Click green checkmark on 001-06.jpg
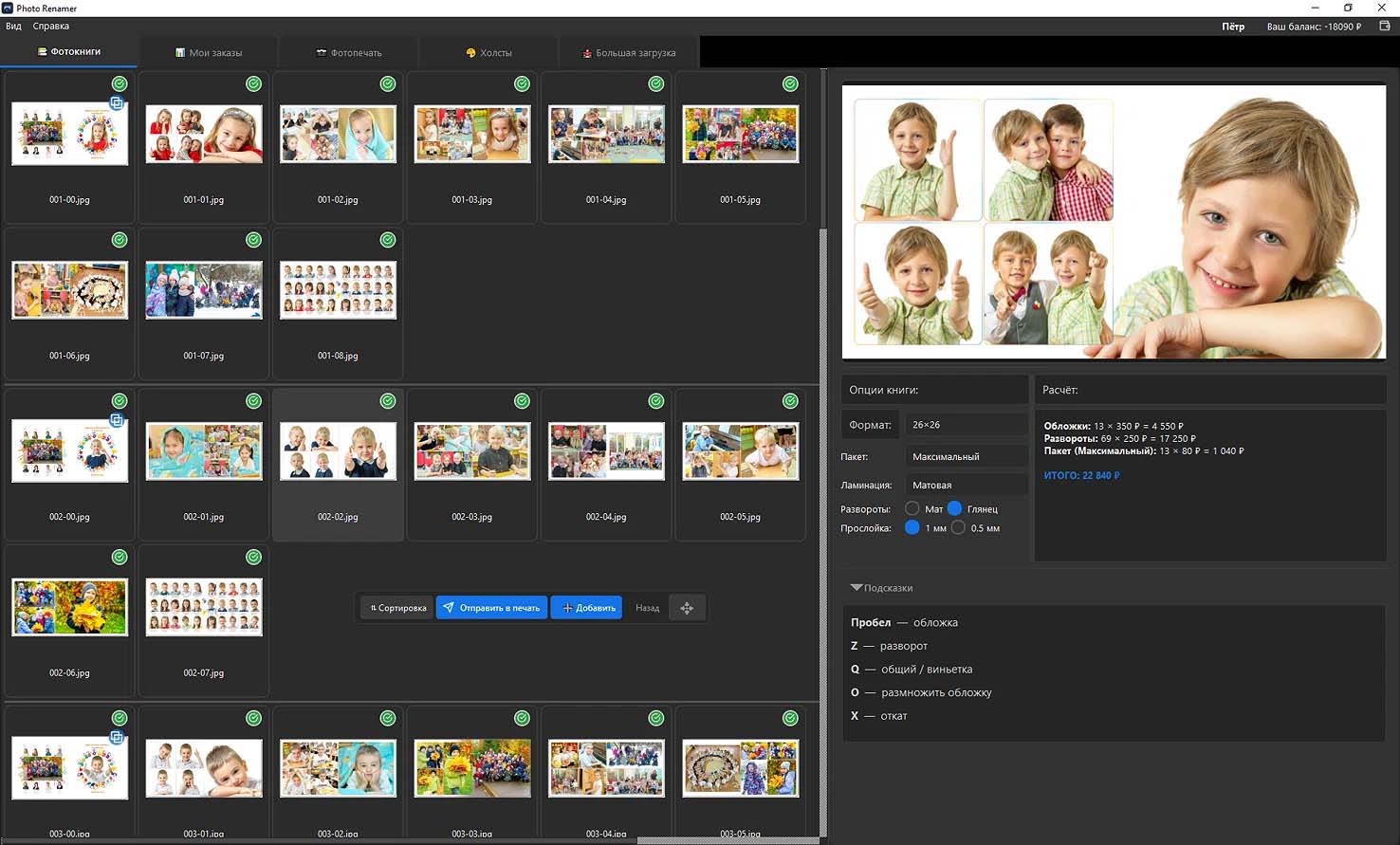The image size is (1400, 845). [120, 240]
